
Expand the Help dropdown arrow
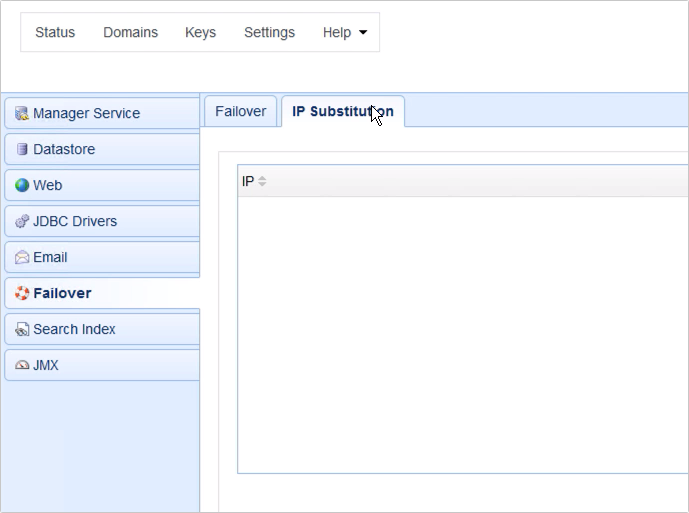[x=363, y=33]
